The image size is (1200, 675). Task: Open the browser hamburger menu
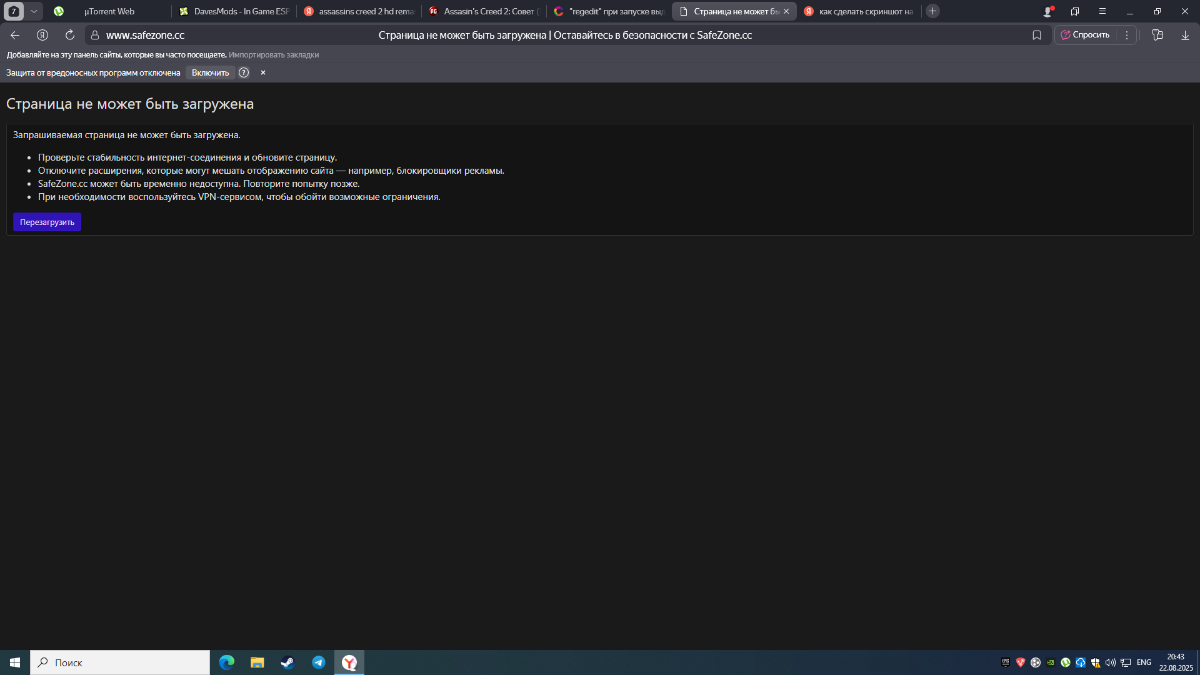tap(1102, 11)
